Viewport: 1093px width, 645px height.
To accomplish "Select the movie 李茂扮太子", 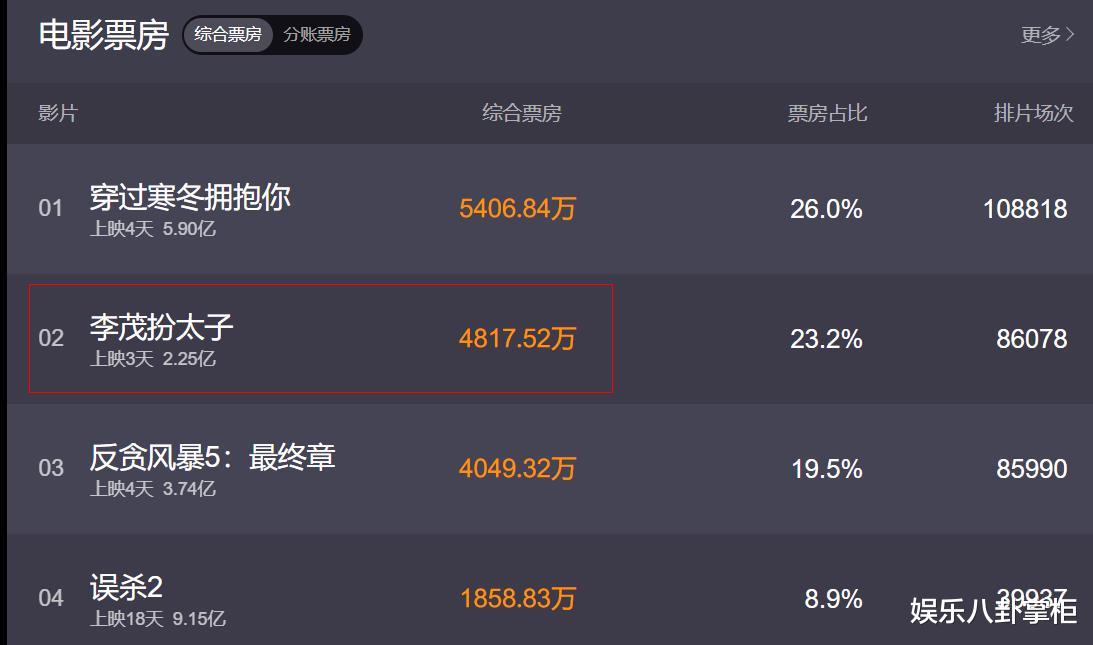I will click(160, 328).
